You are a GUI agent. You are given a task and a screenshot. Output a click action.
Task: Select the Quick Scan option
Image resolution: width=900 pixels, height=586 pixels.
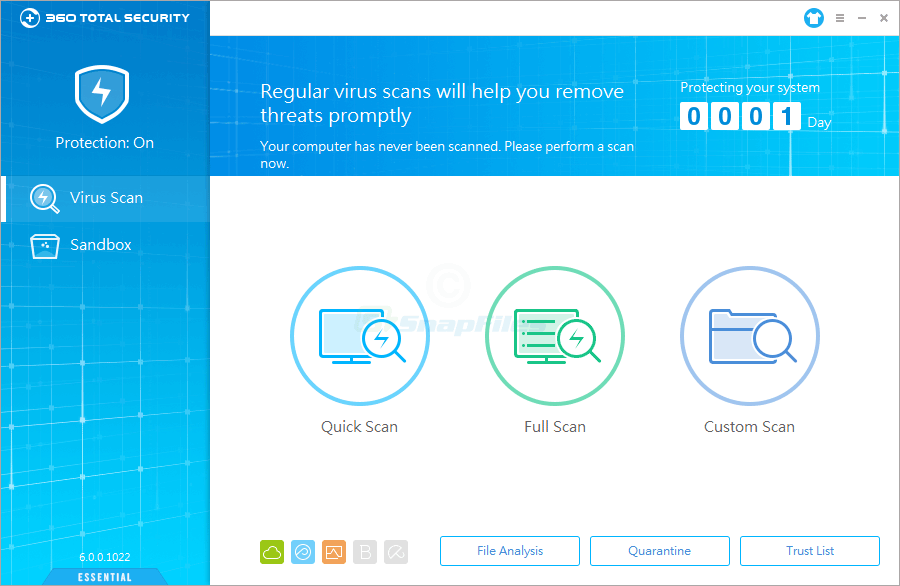[359, 336]
